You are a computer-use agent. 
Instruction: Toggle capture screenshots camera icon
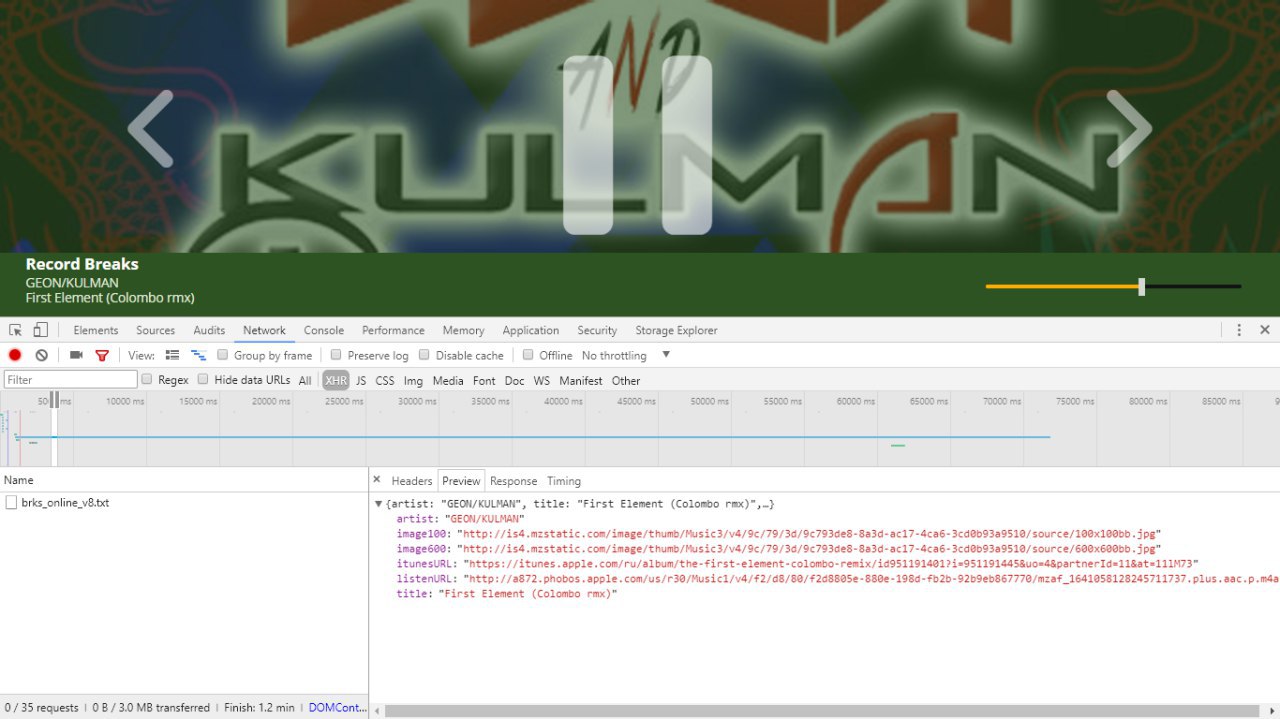coord(76,355)
